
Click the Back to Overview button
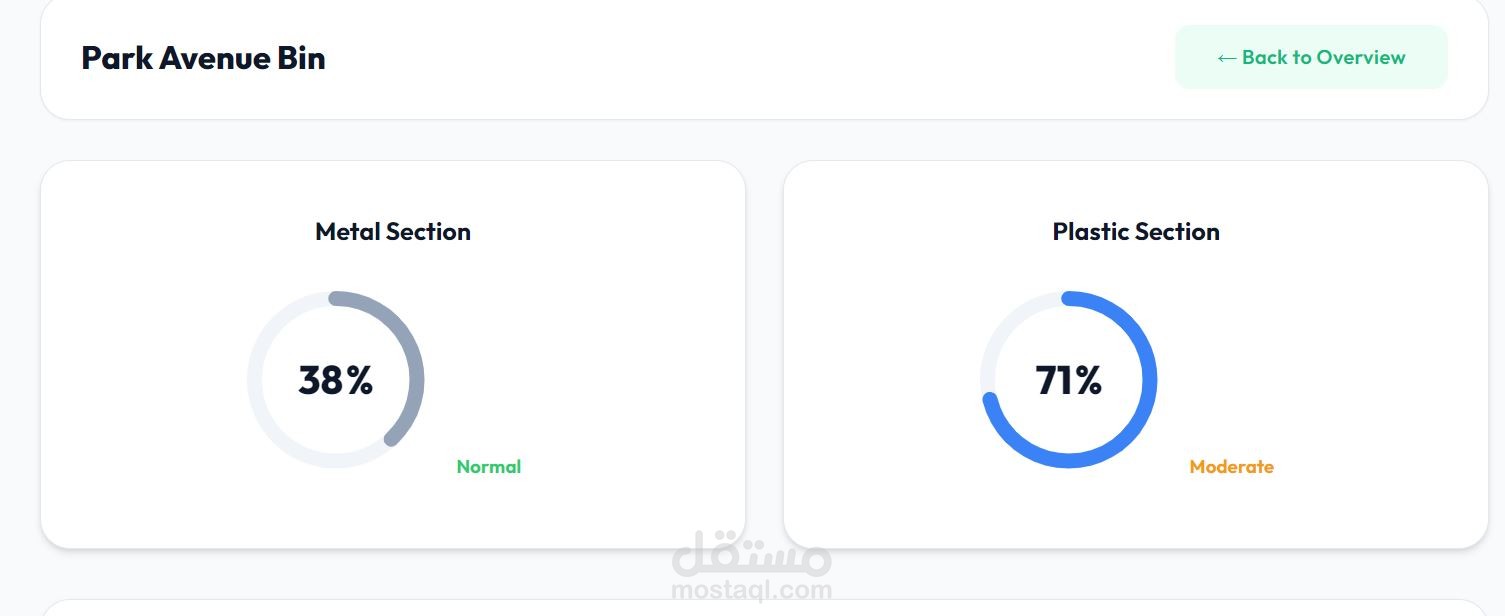[1310, 58]
